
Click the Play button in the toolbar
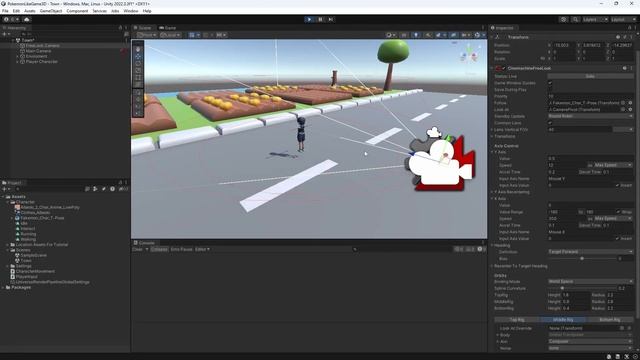(x=309, y=19)
